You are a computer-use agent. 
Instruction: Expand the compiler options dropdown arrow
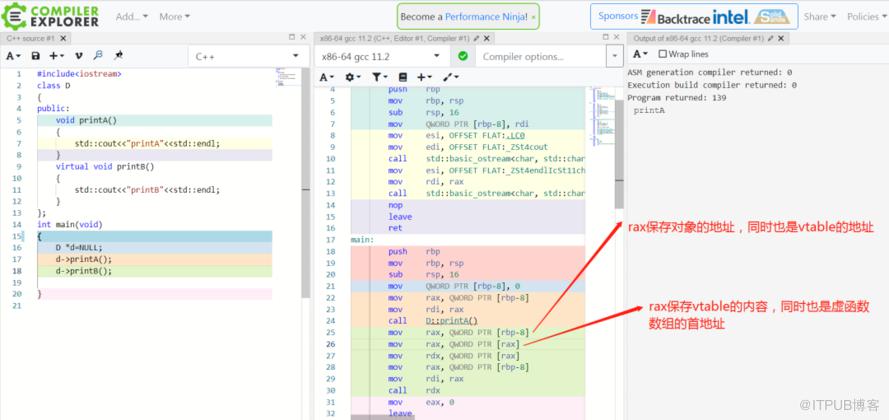(x=612, y=56)
